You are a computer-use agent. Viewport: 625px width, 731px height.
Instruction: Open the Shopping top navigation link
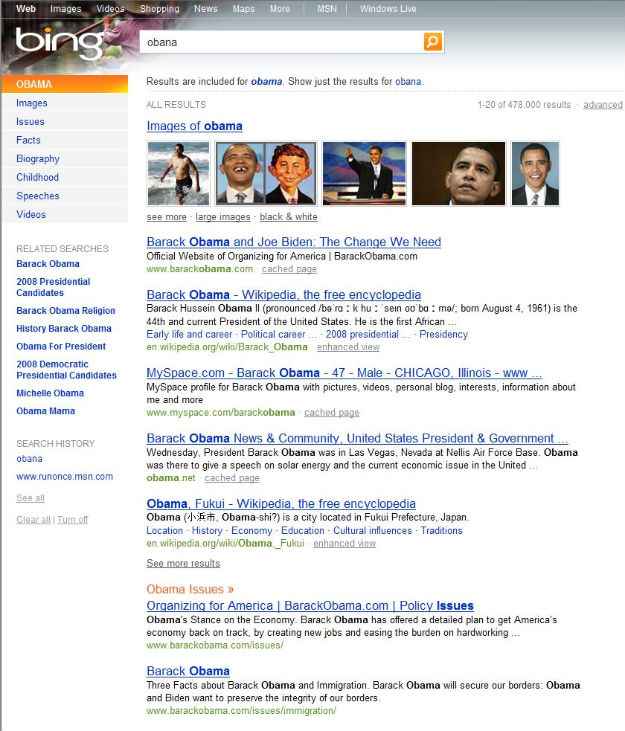159,8
